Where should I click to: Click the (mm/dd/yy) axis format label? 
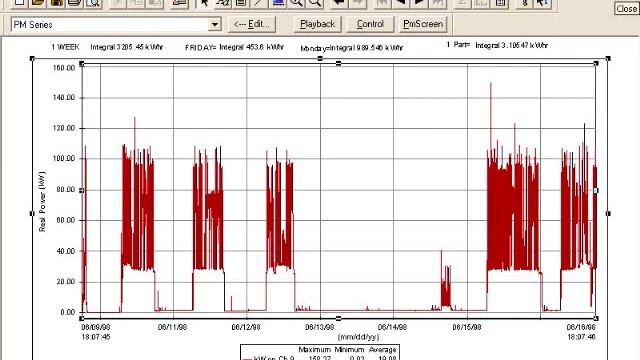click(358, 337)
